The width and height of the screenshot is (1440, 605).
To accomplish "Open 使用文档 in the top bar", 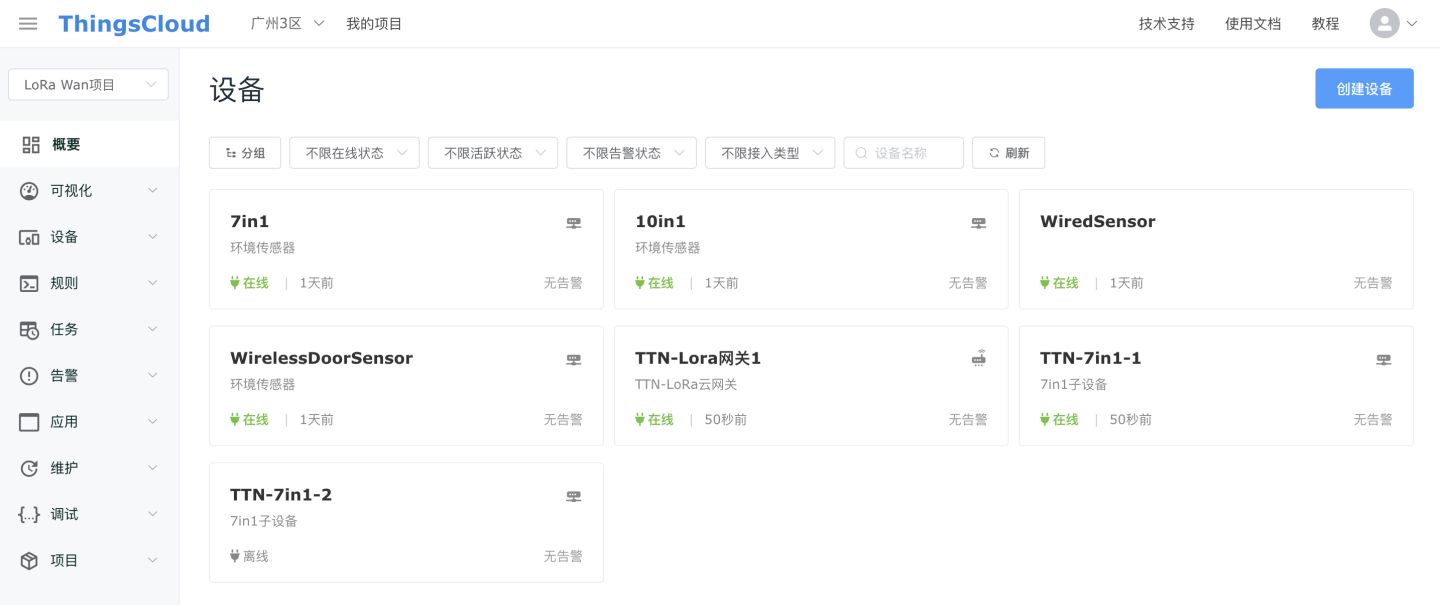I will click(x=1253, y=24).
